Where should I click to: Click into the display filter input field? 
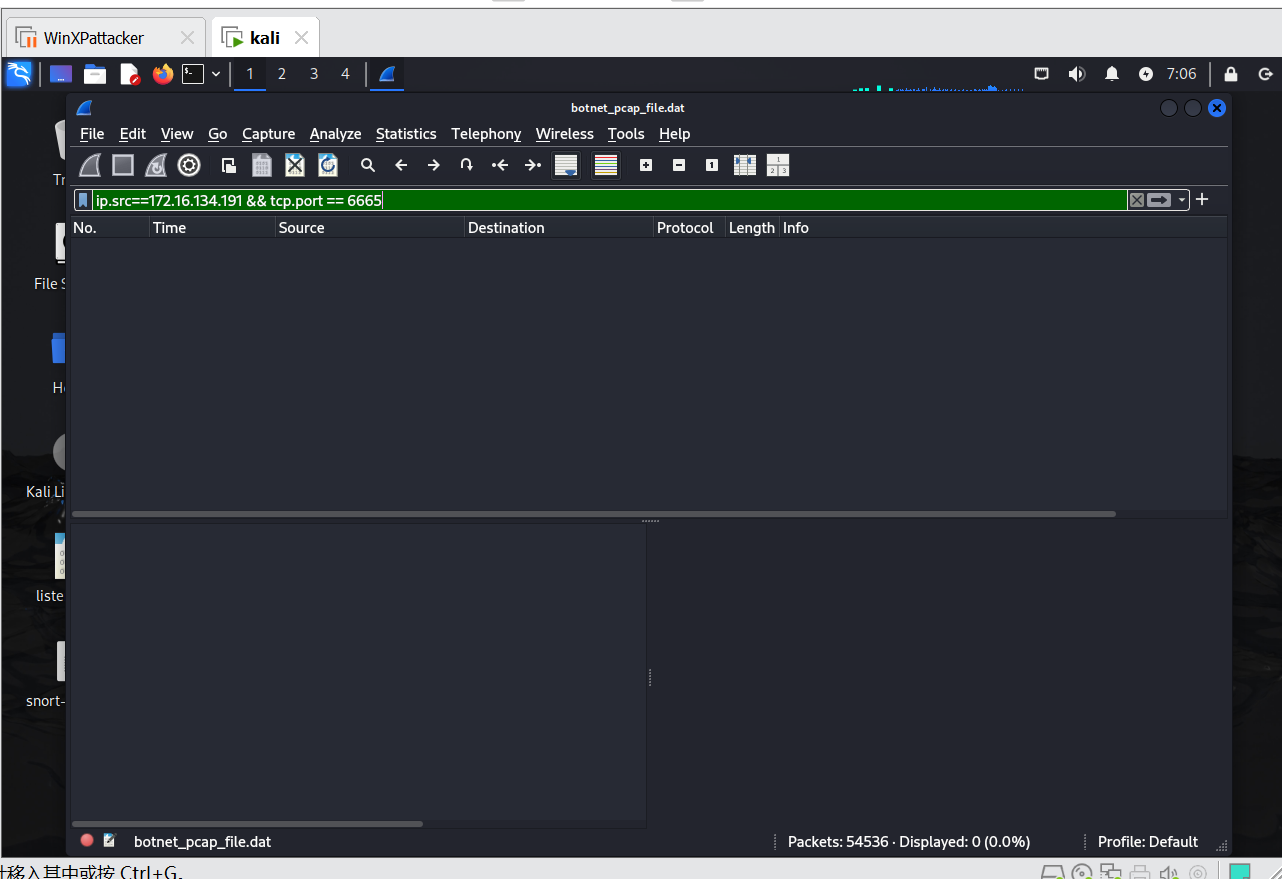tap(610, 200)
